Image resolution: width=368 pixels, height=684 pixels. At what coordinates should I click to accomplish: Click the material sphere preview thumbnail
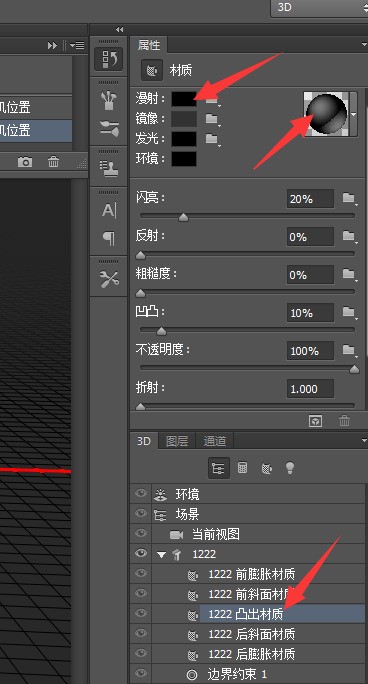point(326,114)
